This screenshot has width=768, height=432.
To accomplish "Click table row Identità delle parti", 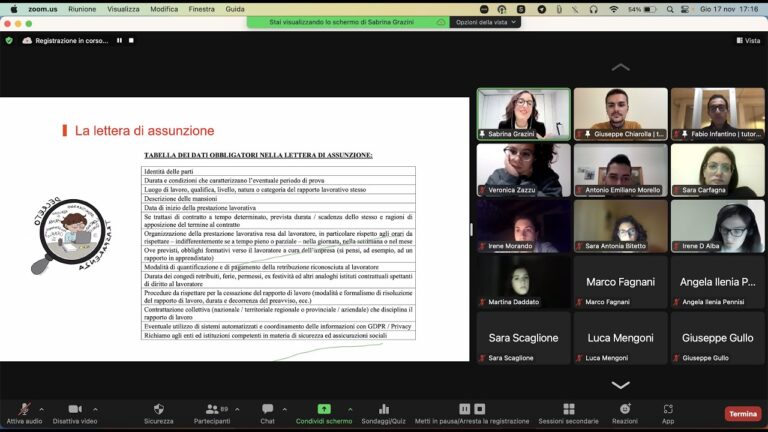I will [278, 171].
